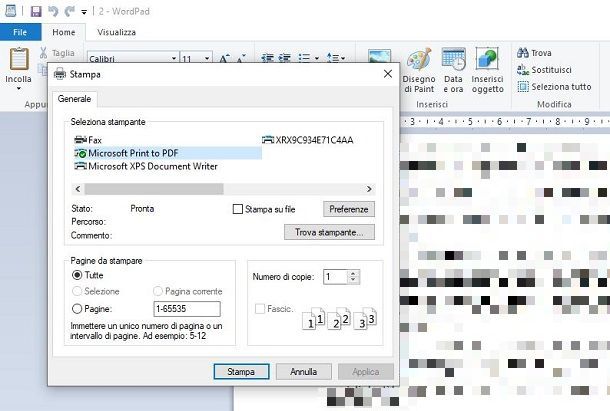This screenshot has width=610, height=411.
Task: Open the File menu
Action: 20,32
